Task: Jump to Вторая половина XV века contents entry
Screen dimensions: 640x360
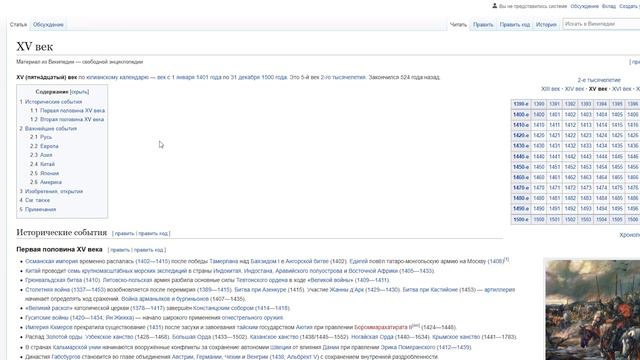Action: tap(72, 120)
